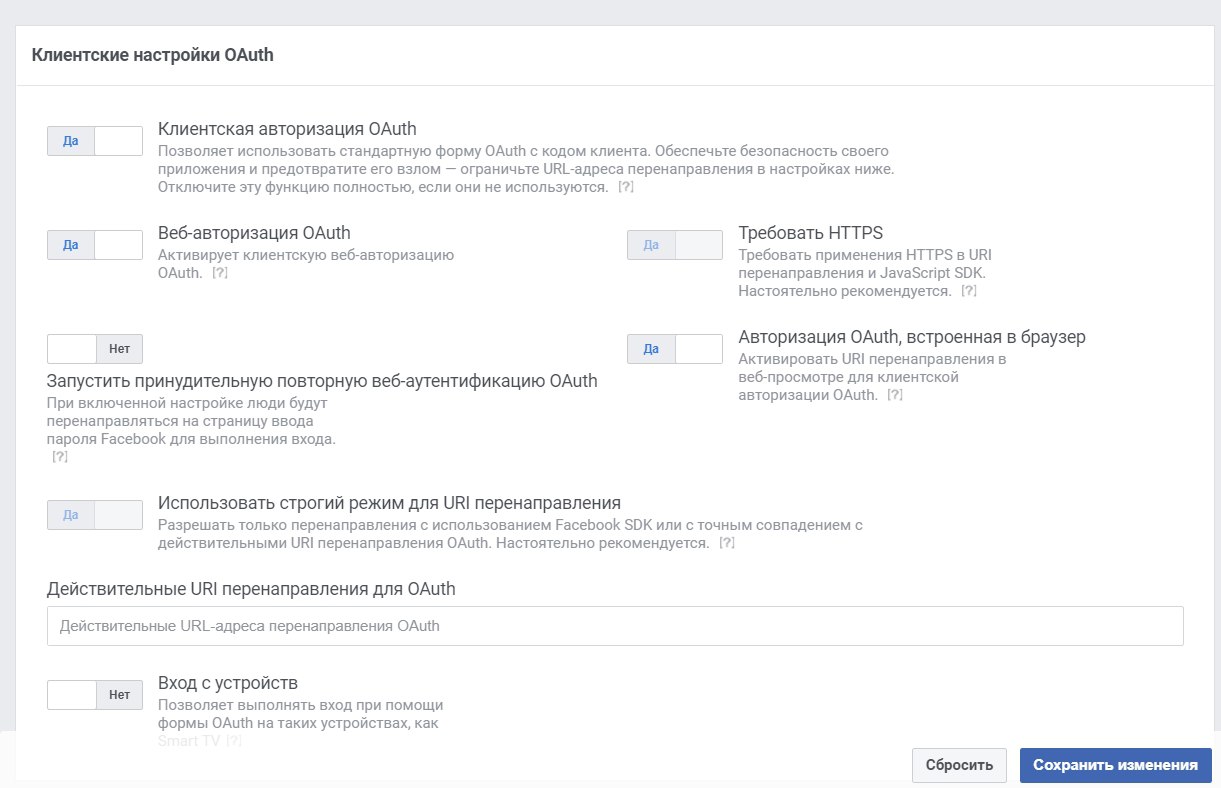The image size is (1221, 788).
Task: Click the Требовать HTTPS title text
Action: click(811, 233)
